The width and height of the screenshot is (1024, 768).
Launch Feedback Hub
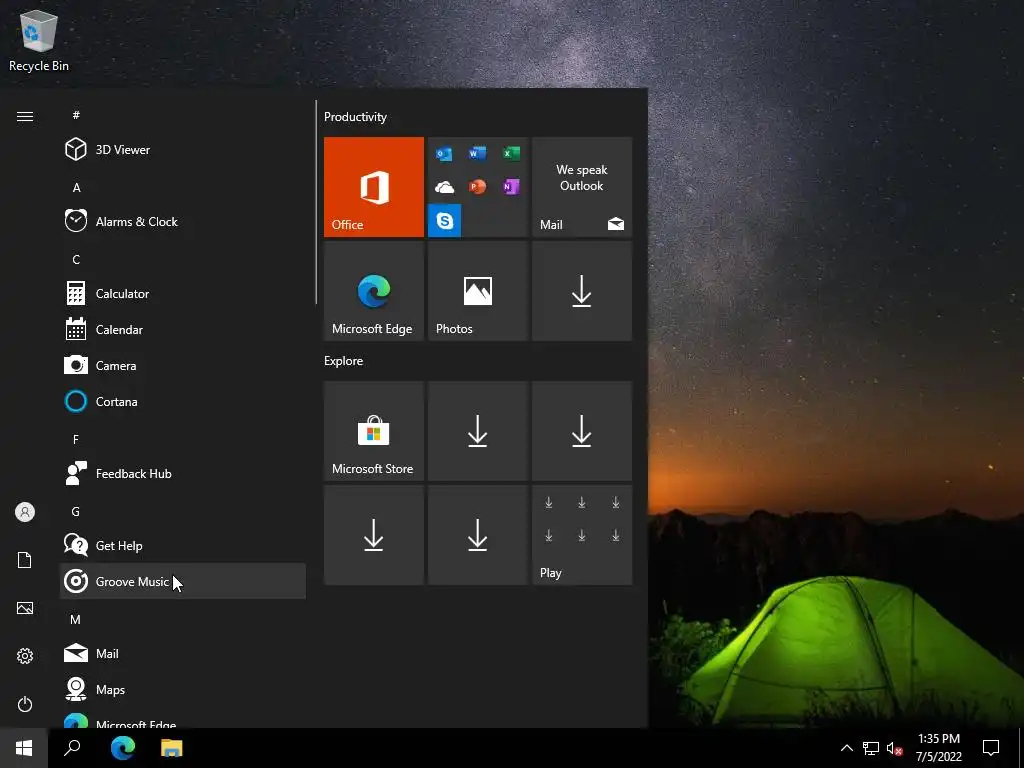pos(183,473)
